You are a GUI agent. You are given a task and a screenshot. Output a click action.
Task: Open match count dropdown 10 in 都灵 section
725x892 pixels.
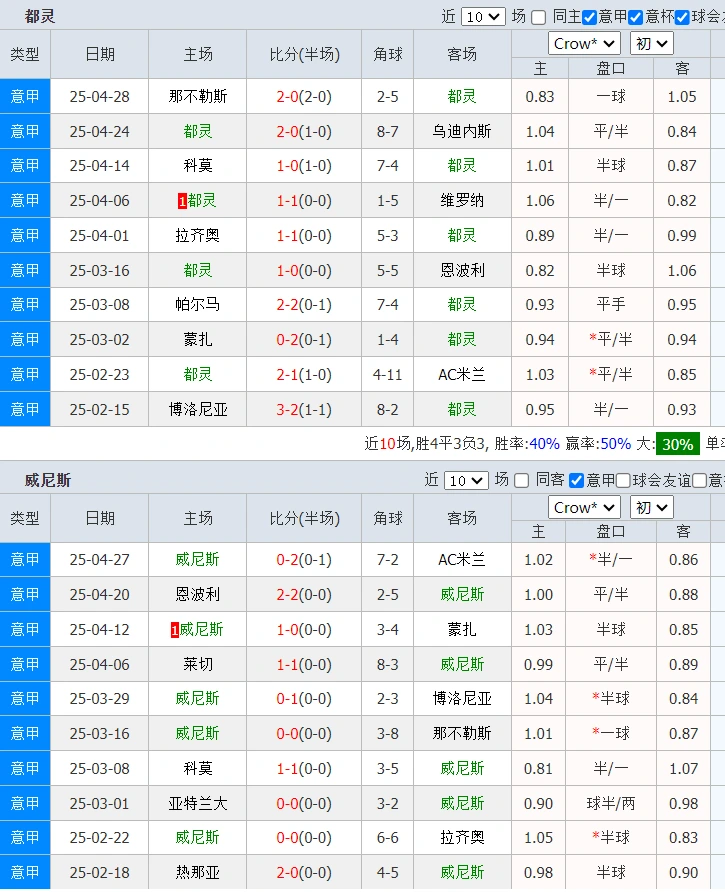point(483,17)
